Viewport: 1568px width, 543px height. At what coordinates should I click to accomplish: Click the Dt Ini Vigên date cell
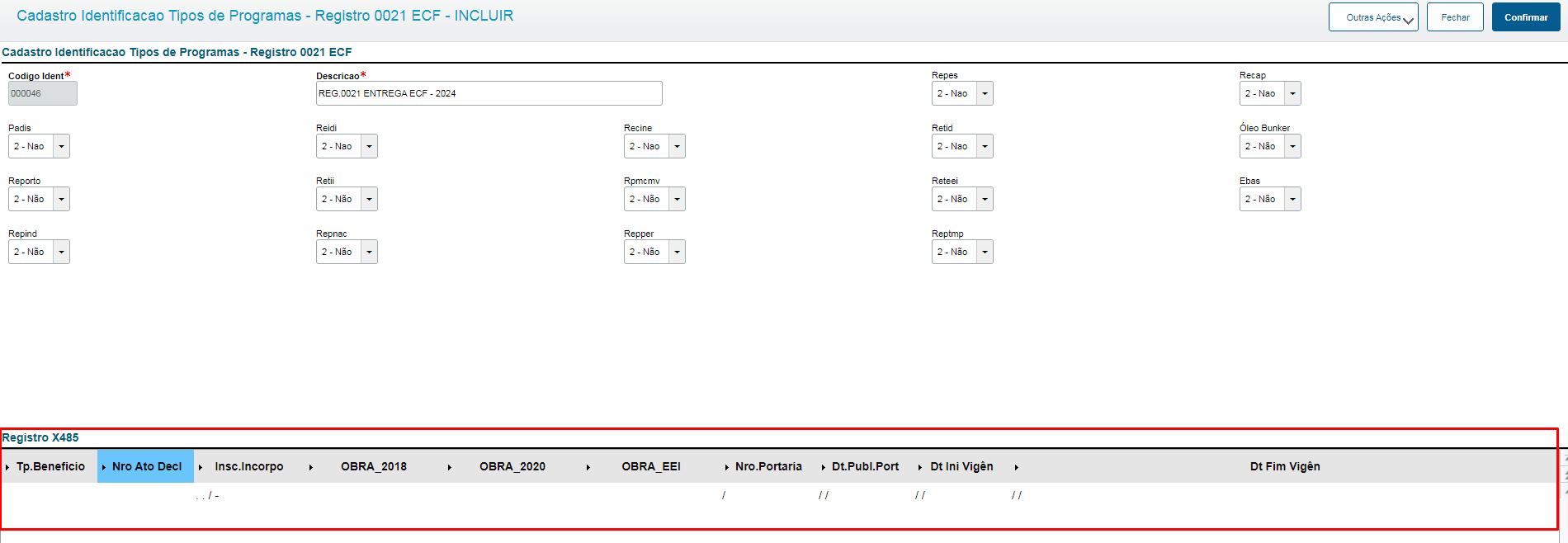coord(961,495)
